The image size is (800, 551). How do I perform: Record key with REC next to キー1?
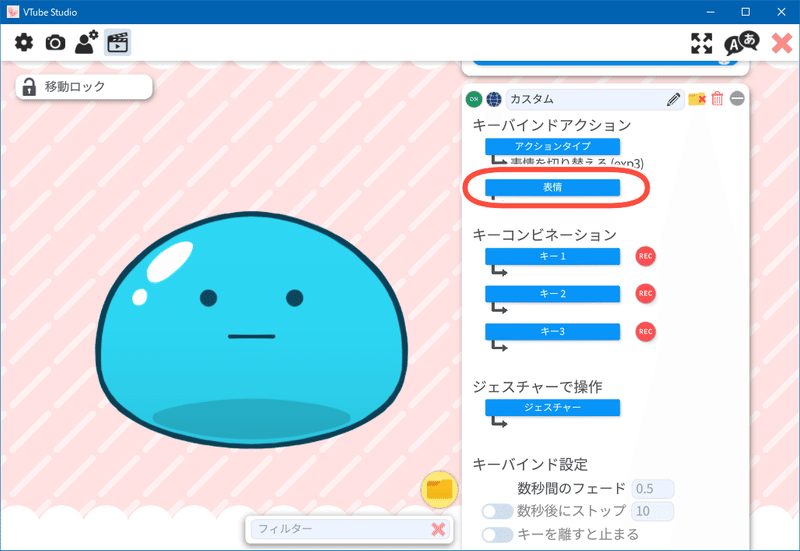click(x=645, y=256)
